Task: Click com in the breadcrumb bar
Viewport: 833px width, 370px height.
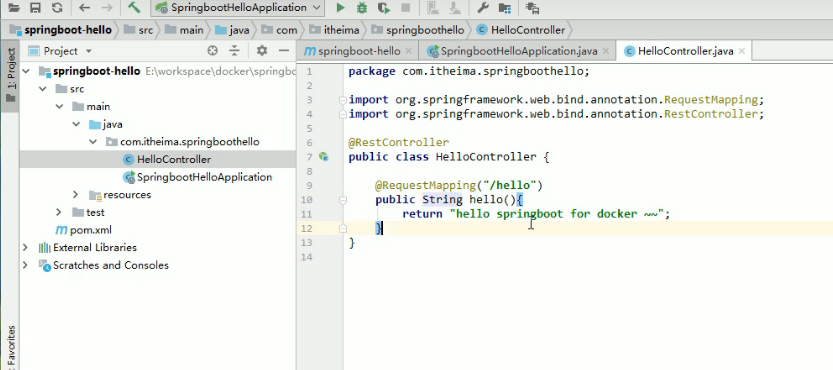Action: [279, 30]
